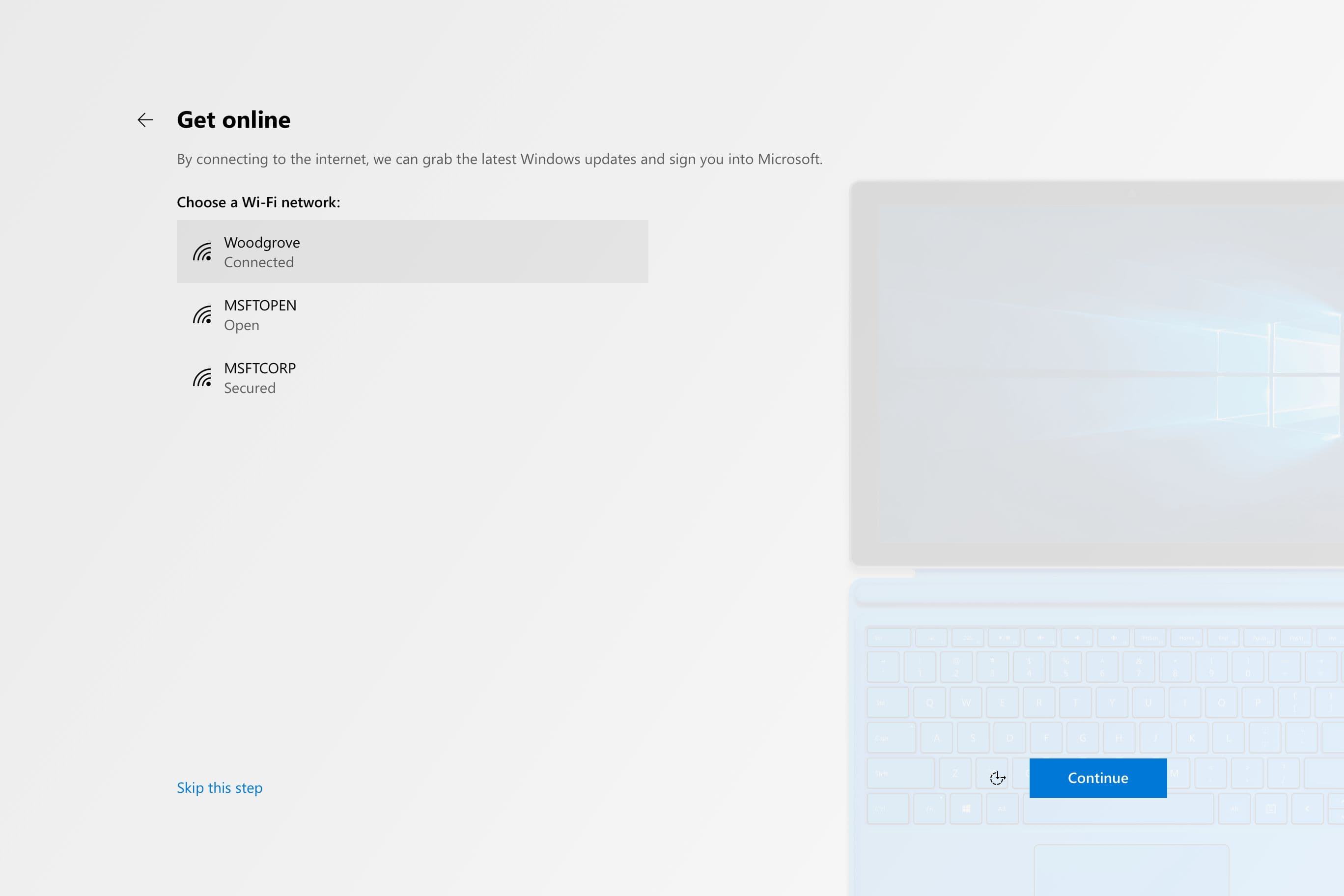The height and width of the screenshot is (896, 1344).
Task: Click the Open status under MSFTOPEN
Action: [x=241, y=325]
